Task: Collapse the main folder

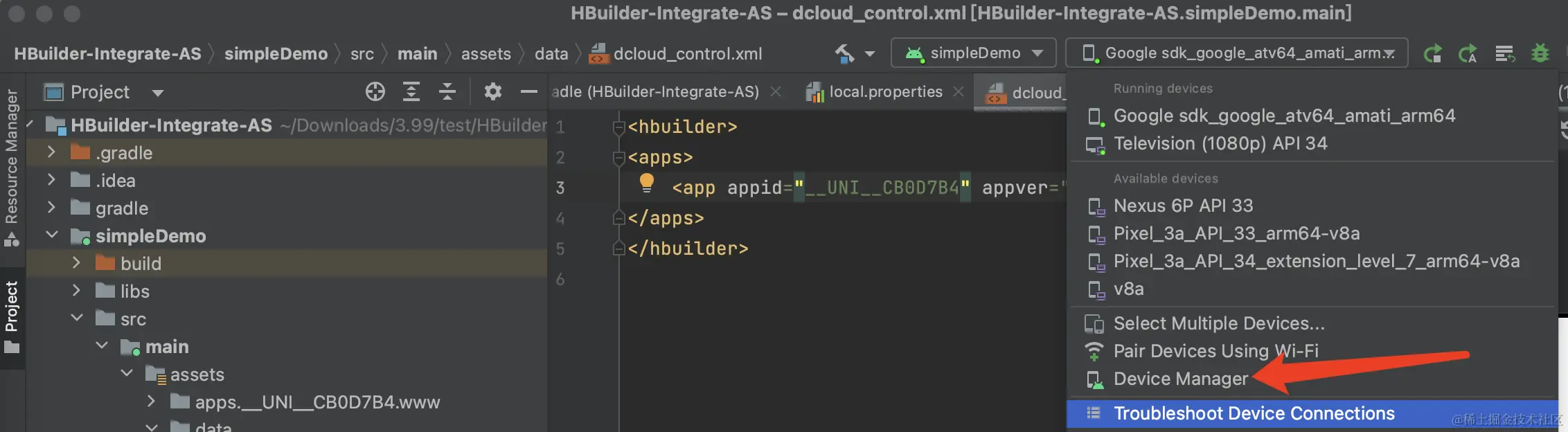Action: (102, 346)
